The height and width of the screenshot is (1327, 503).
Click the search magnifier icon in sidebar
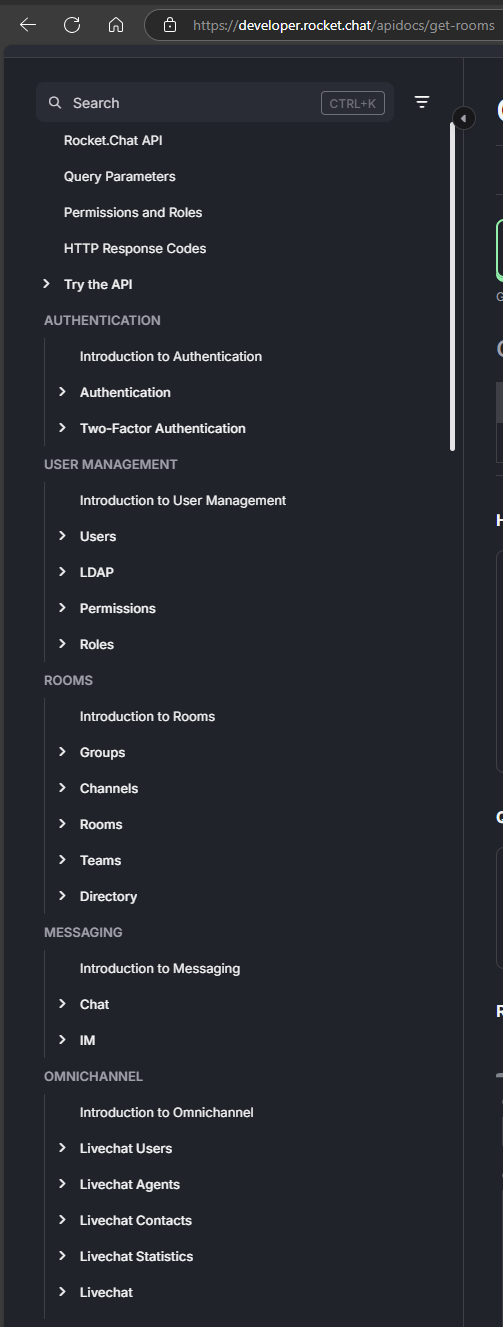[55, 103]
